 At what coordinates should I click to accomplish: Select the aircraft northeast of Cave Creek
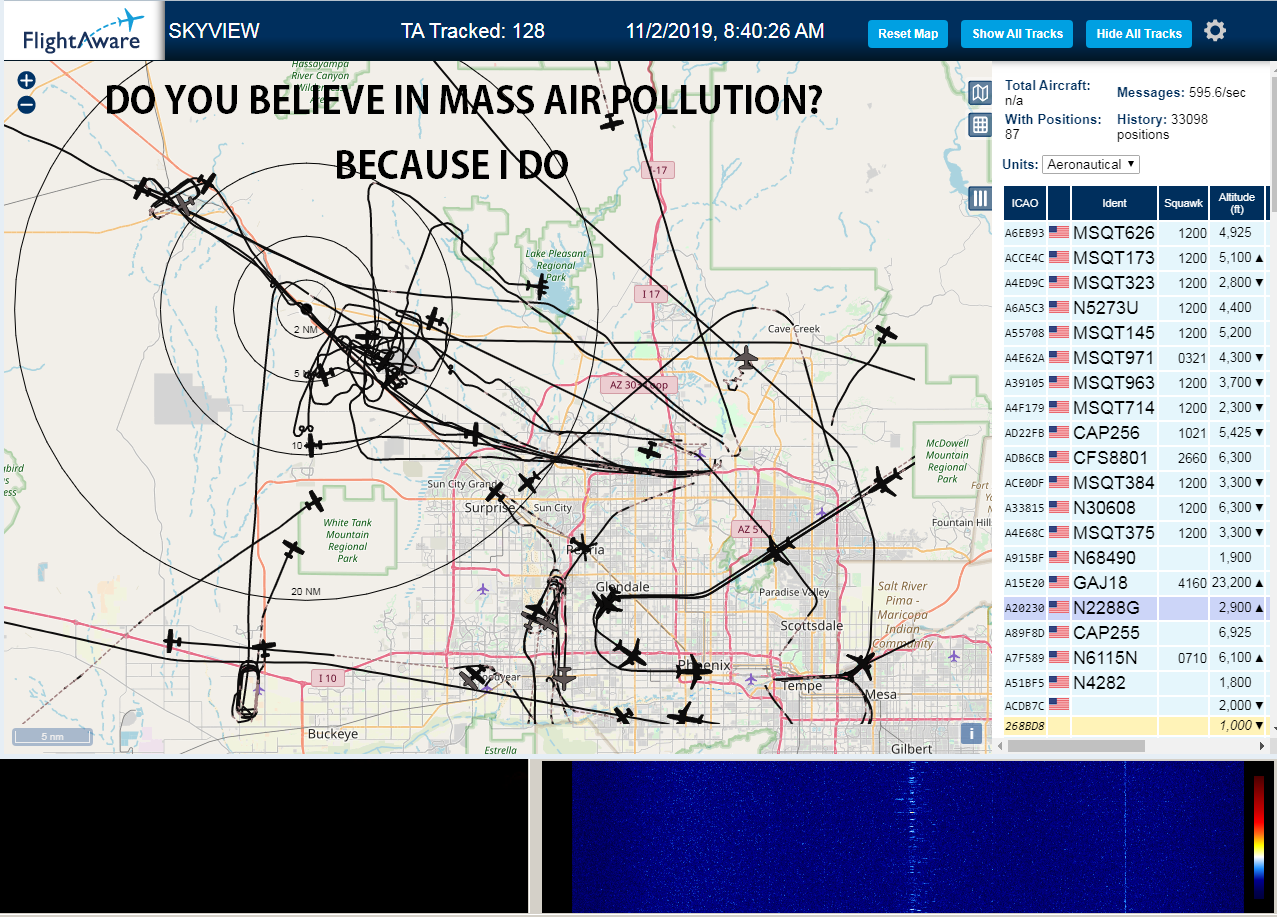(x=885, y=334)
